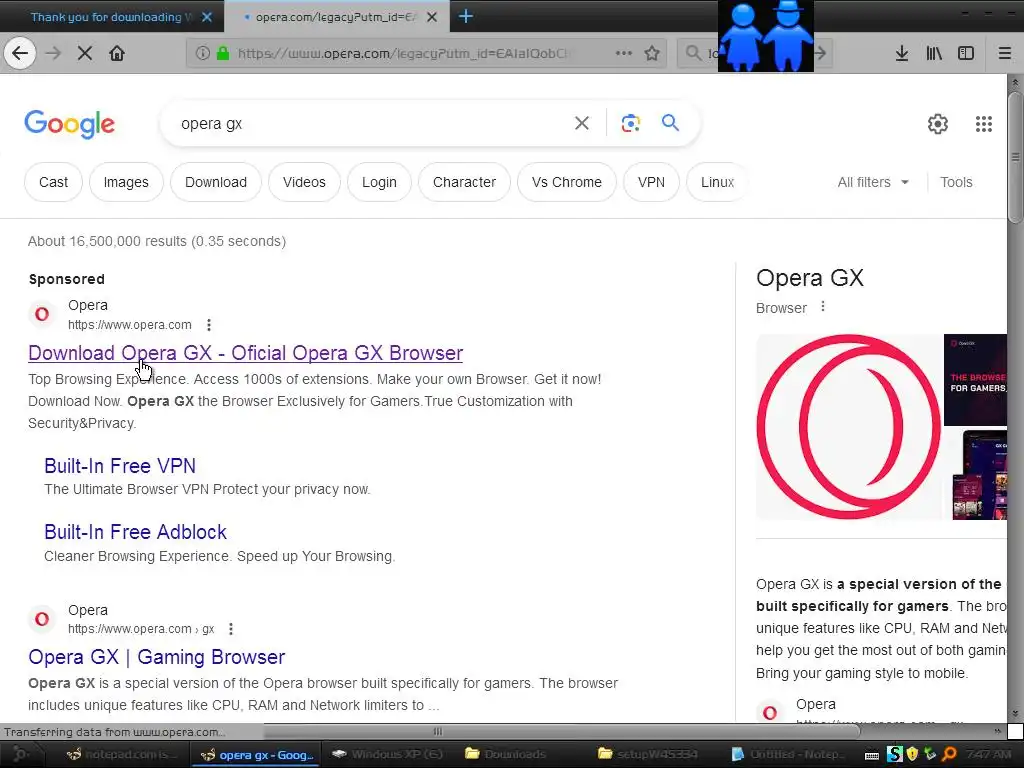Close the 'Thank you for downloading' tab

point(207,17)
